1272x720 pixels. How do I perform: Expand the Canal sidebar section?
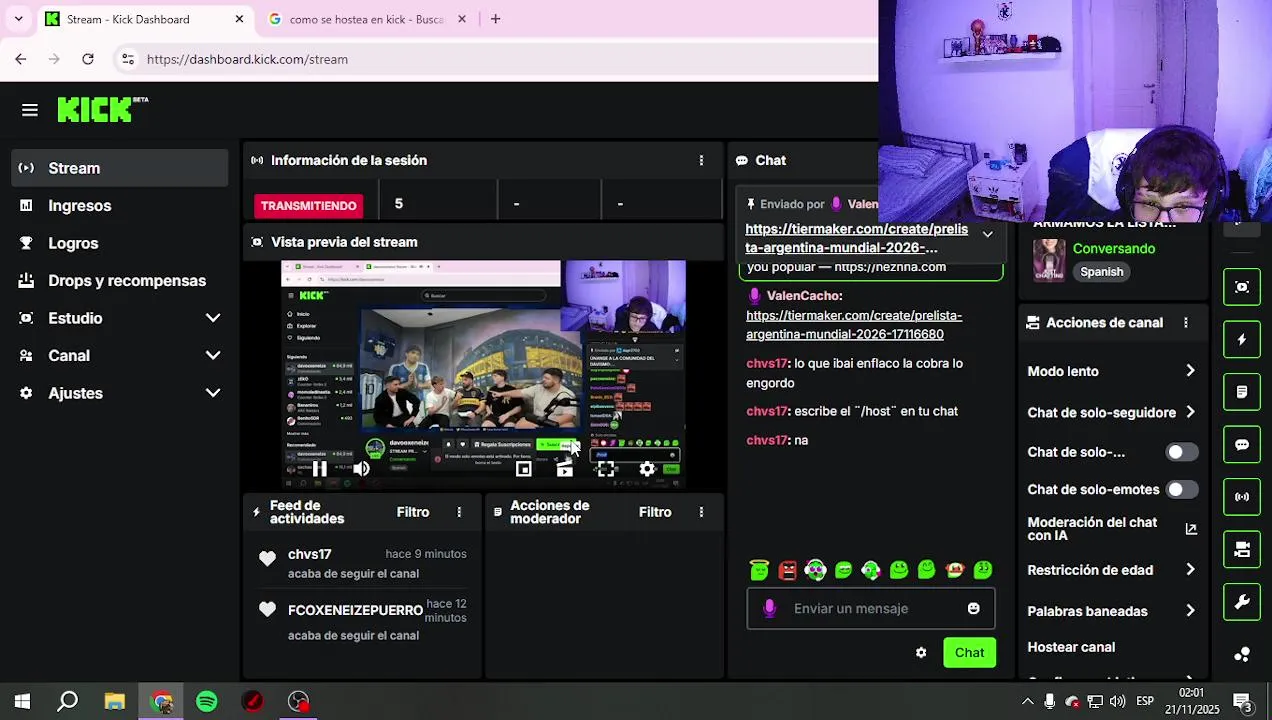tap(120, 356)
